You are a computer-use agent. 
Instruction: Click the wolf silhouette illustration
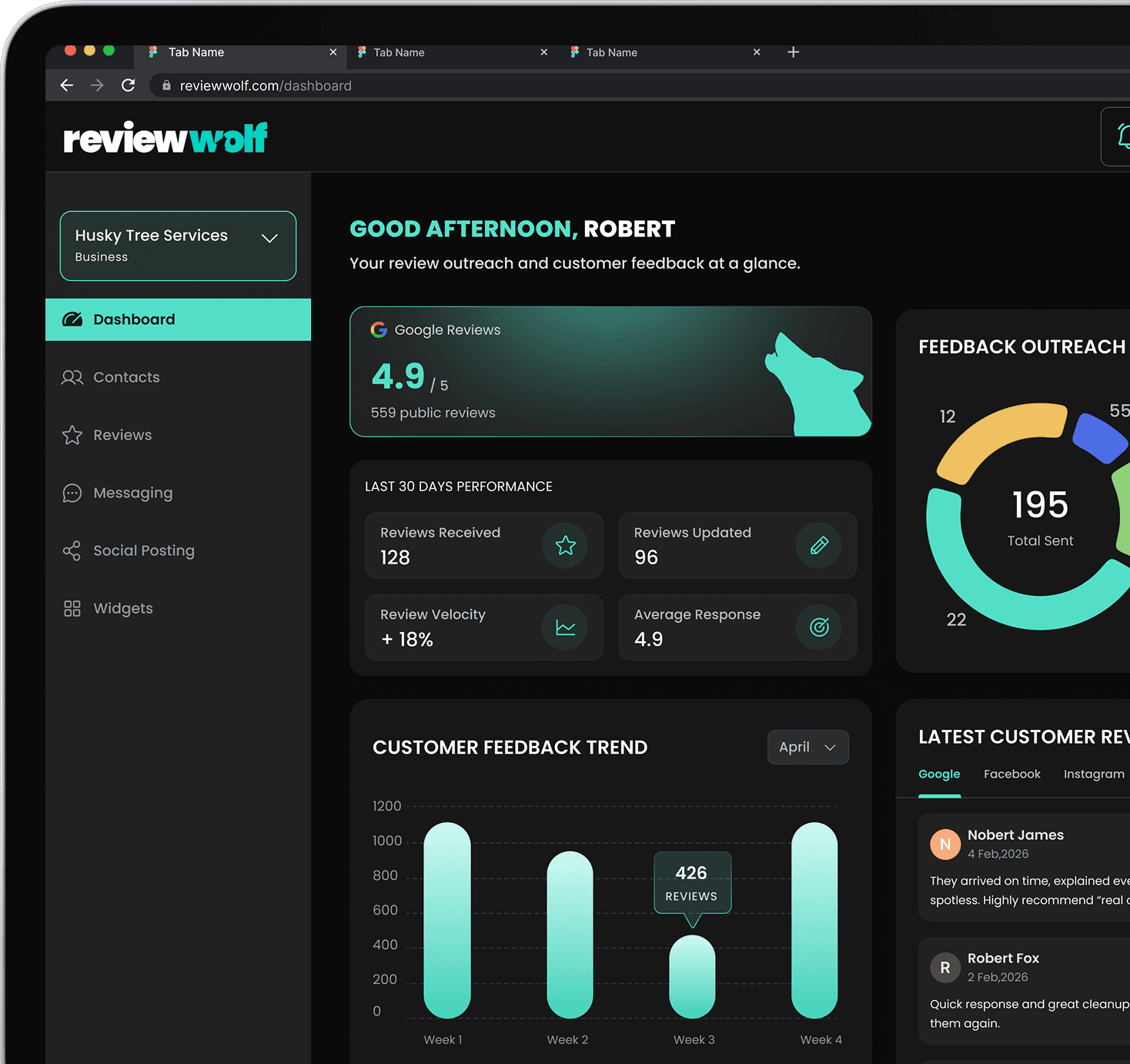point(817,384)
